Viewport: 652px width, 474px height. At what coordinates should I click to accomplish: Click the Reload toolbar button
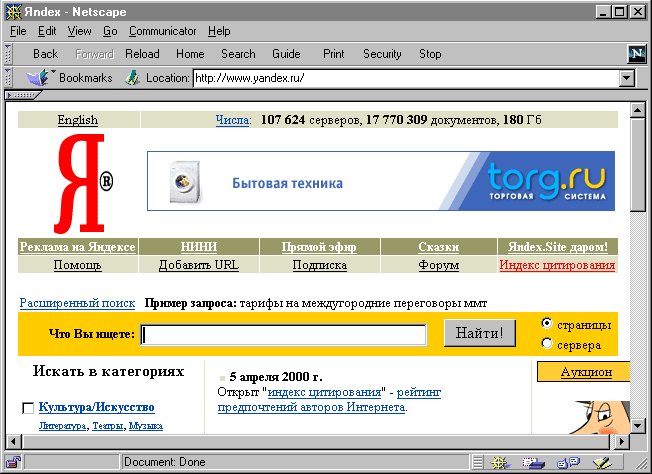pos(142,54)
